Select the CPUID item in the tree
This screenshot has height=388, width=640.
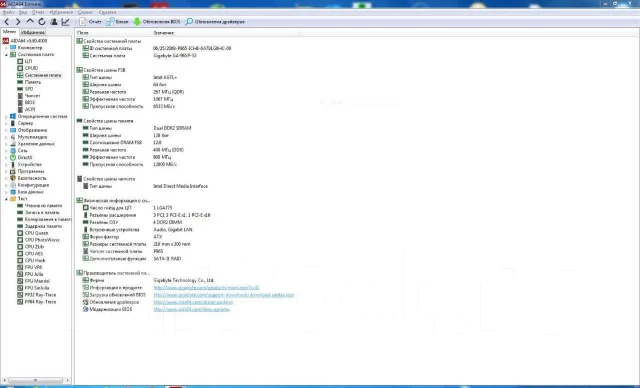coord(28,68)
